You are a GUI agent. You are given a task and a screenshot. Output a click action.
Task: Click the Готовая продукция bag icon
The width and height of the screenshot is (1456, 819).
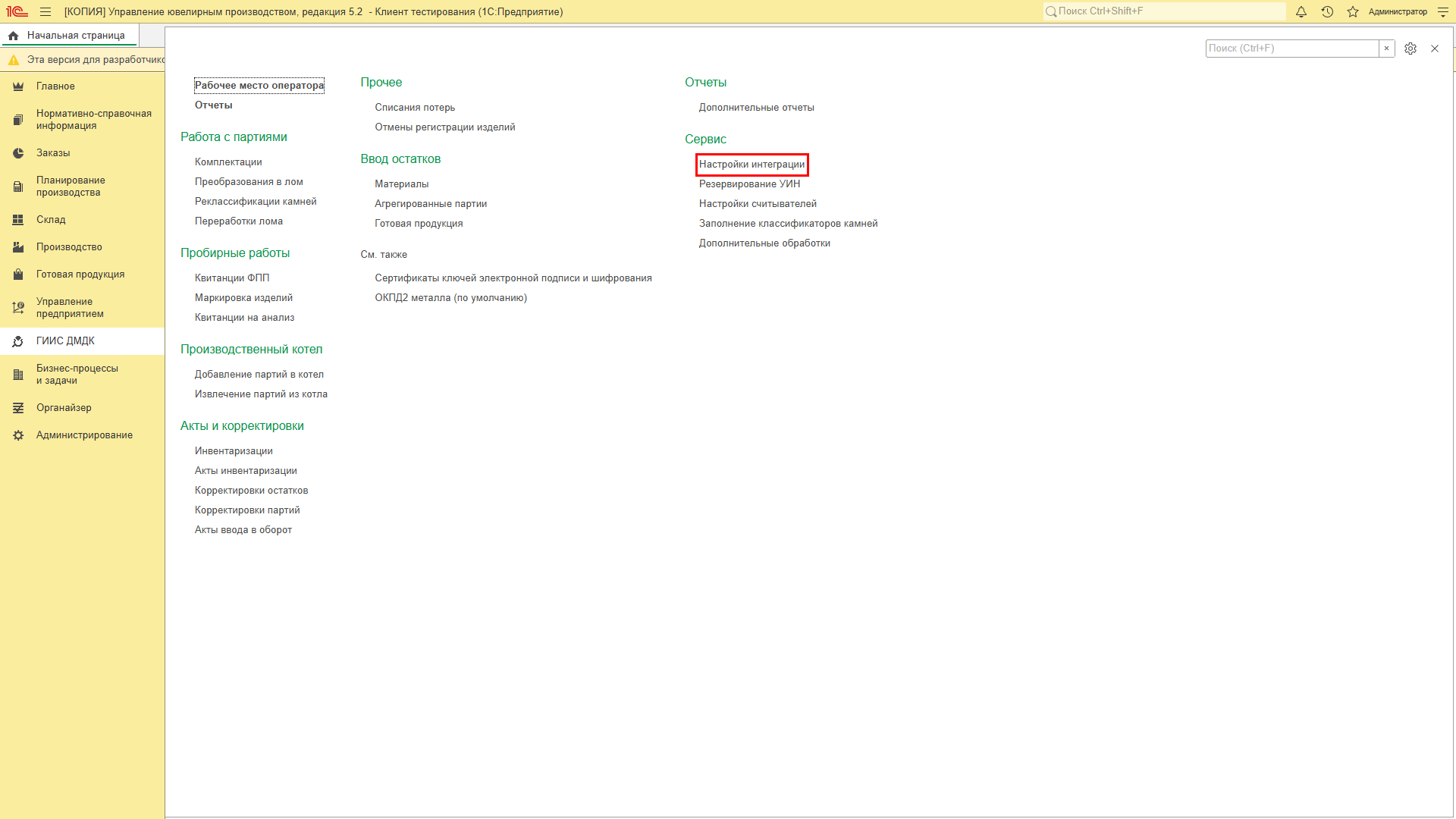18,275
